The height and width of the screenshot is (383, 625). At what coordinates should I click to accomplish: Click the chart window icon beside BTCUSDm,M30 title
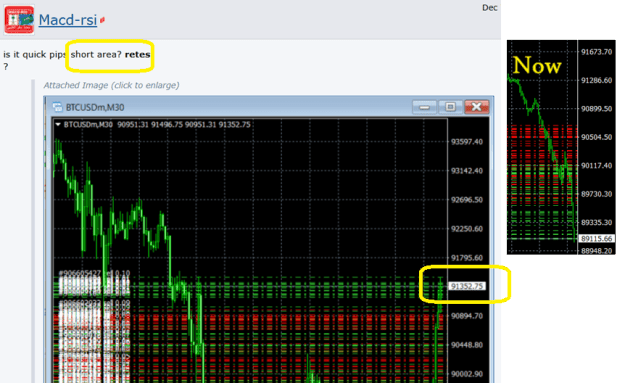point(57,107)
